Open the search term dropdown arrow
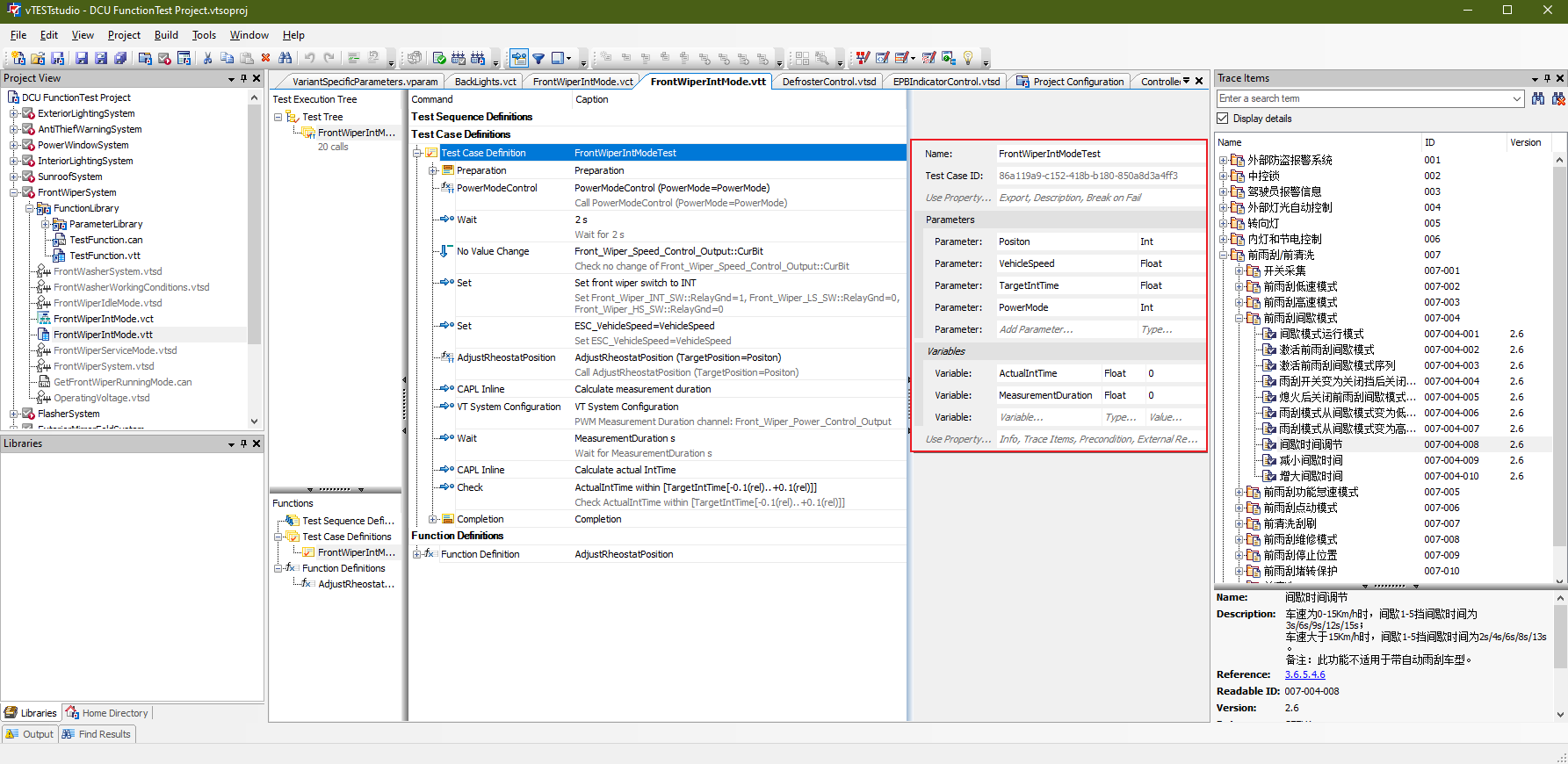This screenshot has width=1568, height=764. 1517,98
